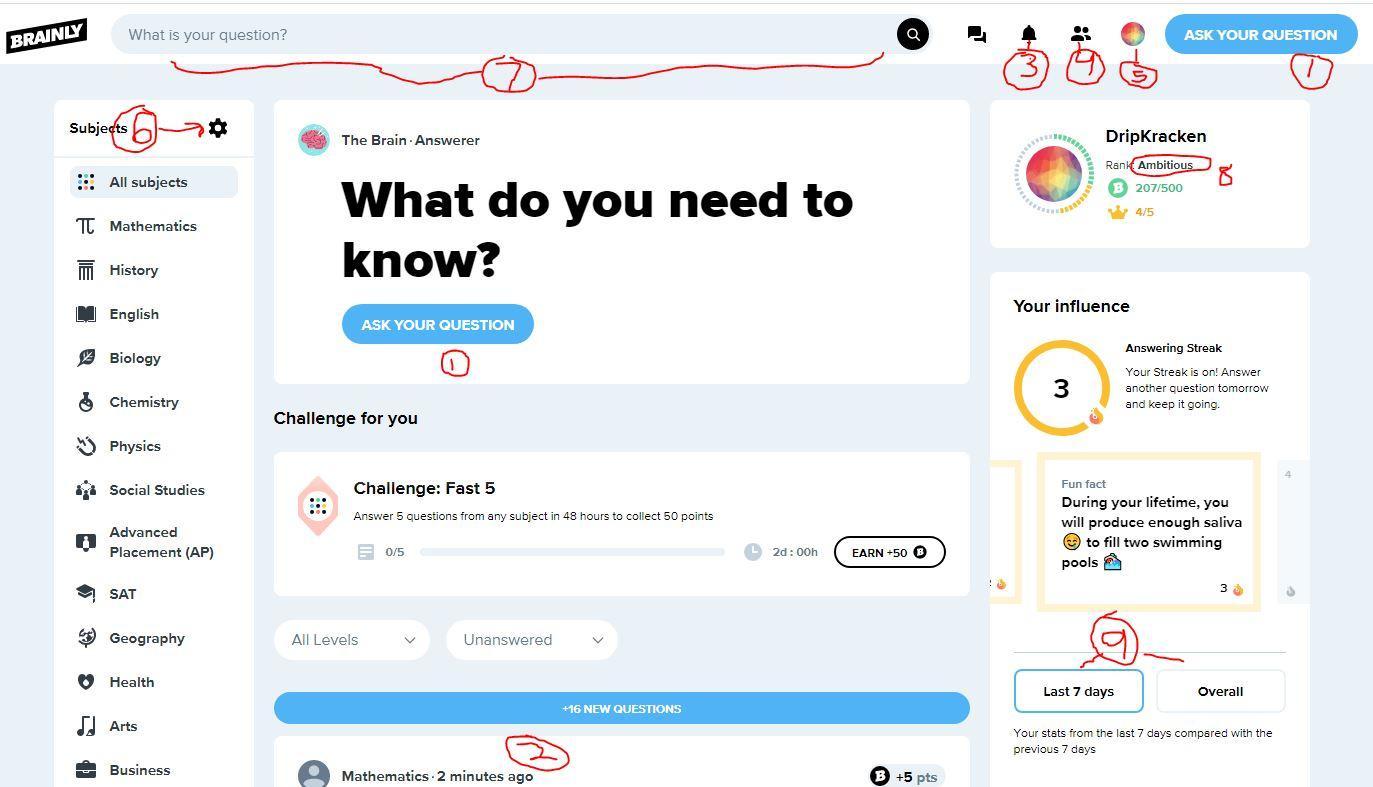This screenshot has width=1373, height=787.
Task: Click header Ask Your Question button
Action: [1261, 35]
